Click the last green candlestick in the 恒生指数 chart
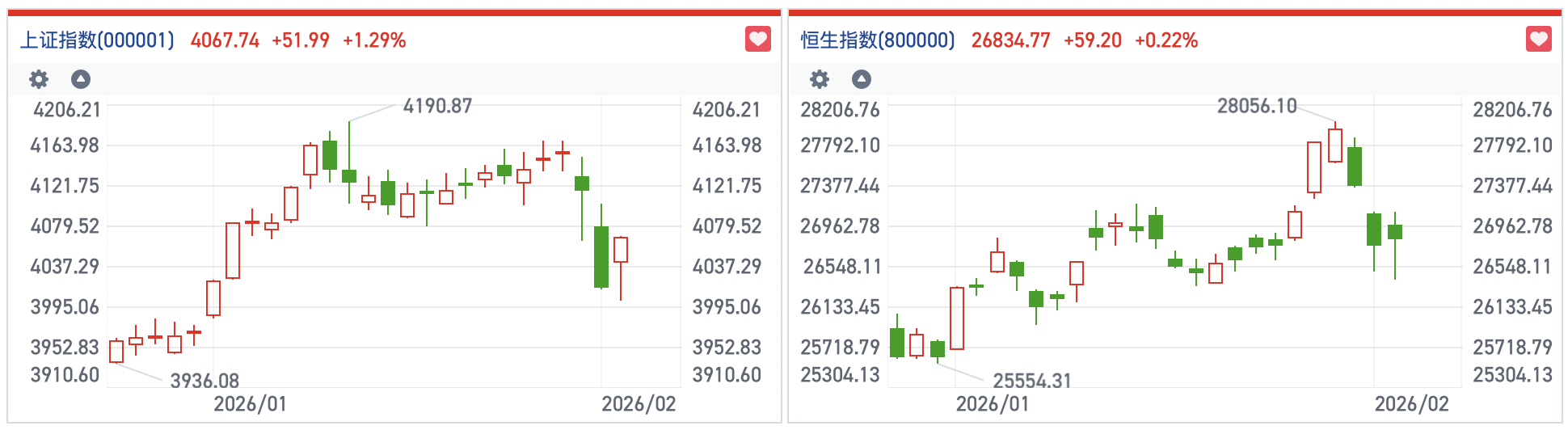Screen dimensions: 1568x430 (x=1395, y=232)
